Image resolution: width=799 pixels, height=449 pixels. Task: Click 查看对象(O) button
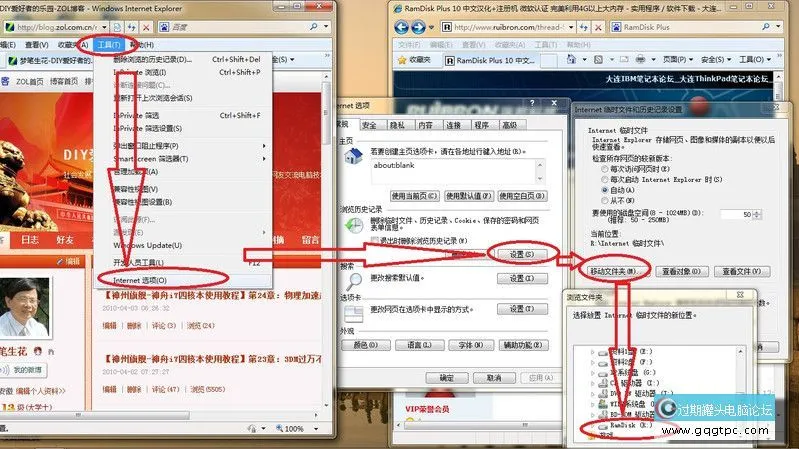coord(681,271)
